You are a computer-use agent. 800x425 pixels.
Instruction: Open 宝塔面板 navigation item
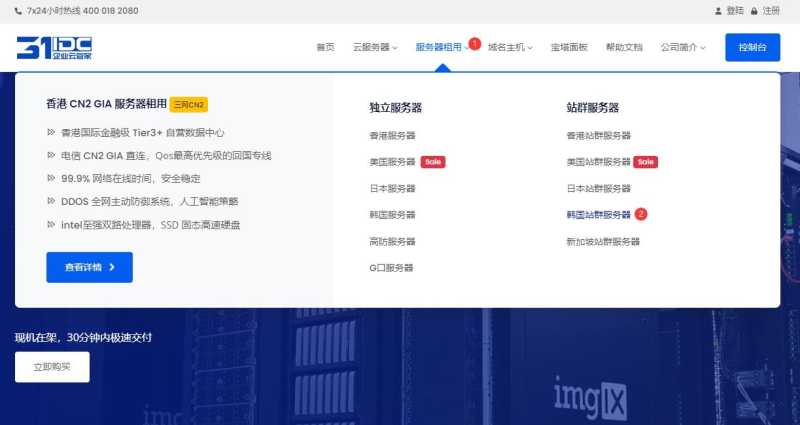coord(569,47)
